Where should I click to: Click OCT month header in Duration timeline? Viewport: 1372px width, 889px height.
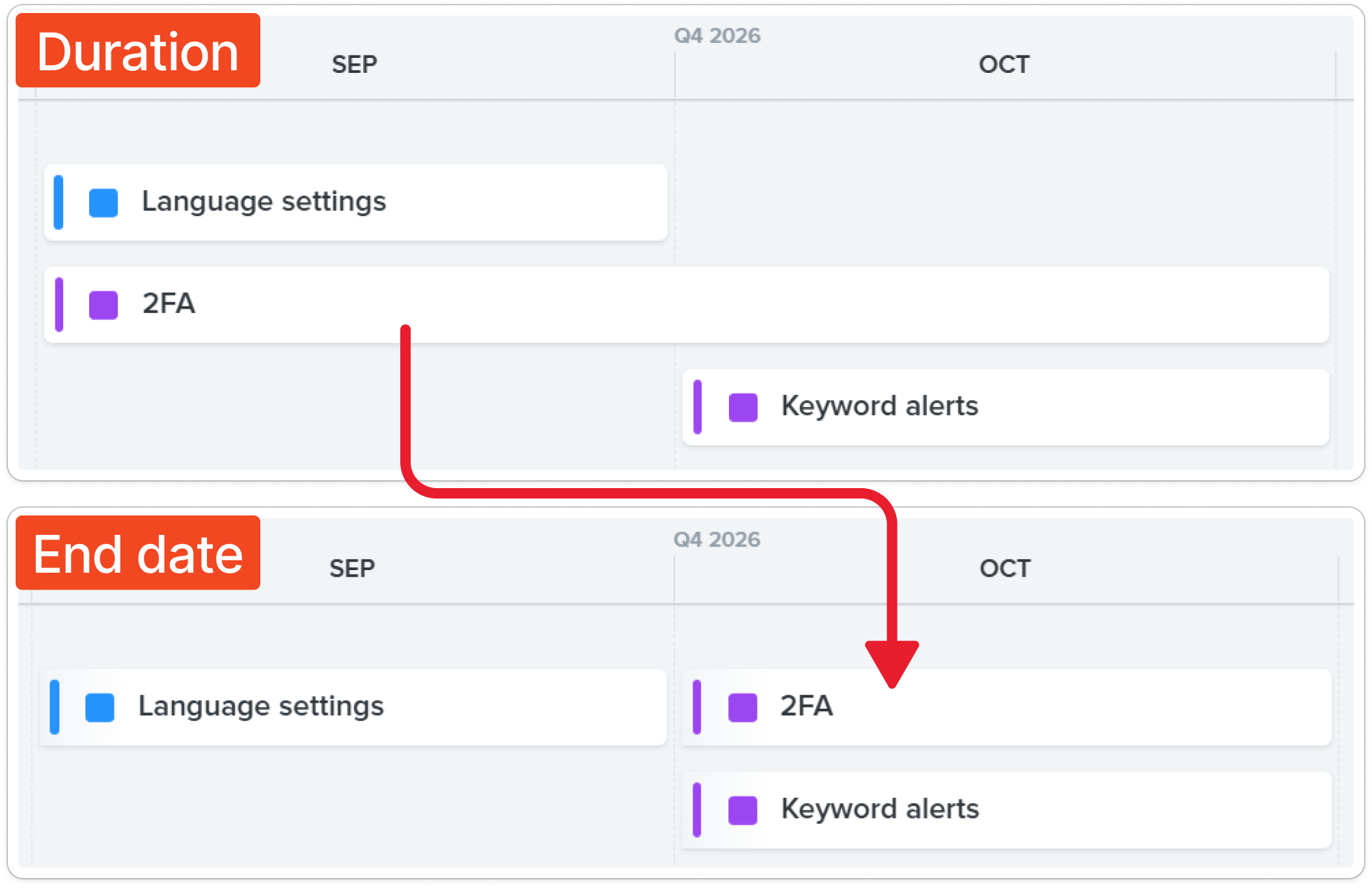point(1004,64)
